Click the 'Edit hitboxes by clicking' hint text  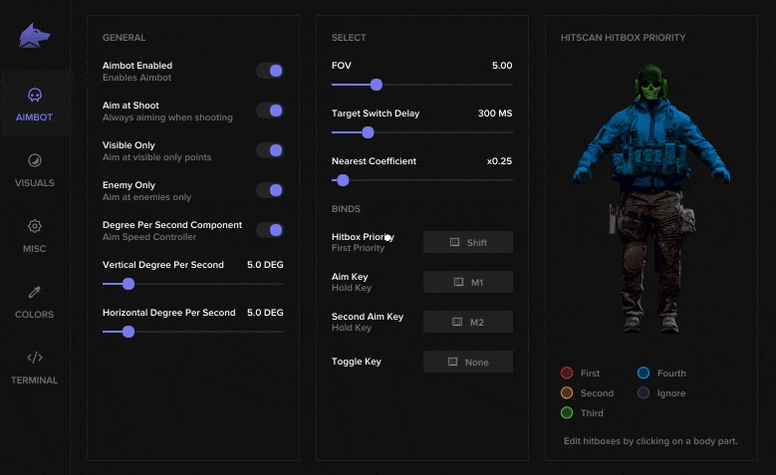coord(650,441)
